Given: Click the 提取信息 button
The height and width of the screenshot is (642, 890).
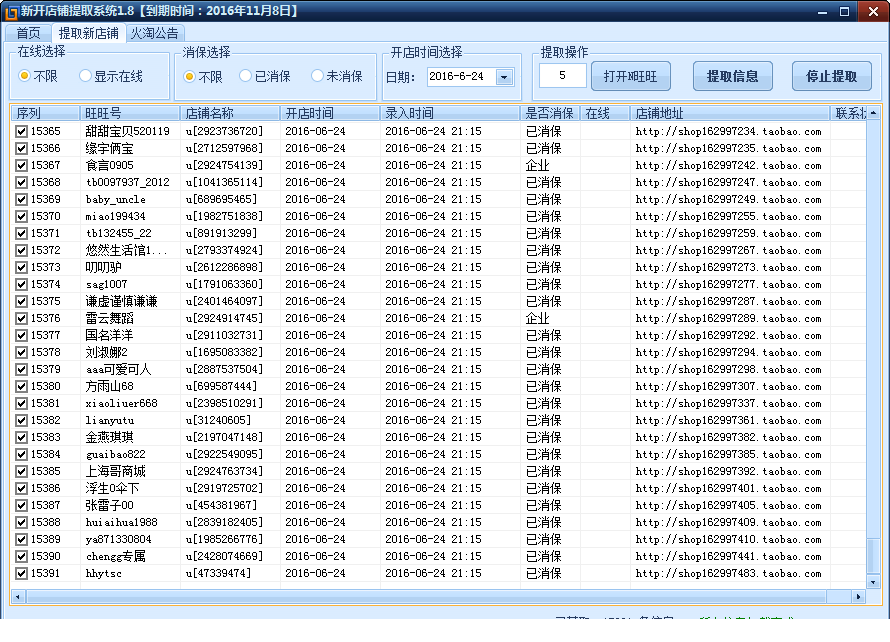Looking at the screenshot, I should (x=732, y=76).
